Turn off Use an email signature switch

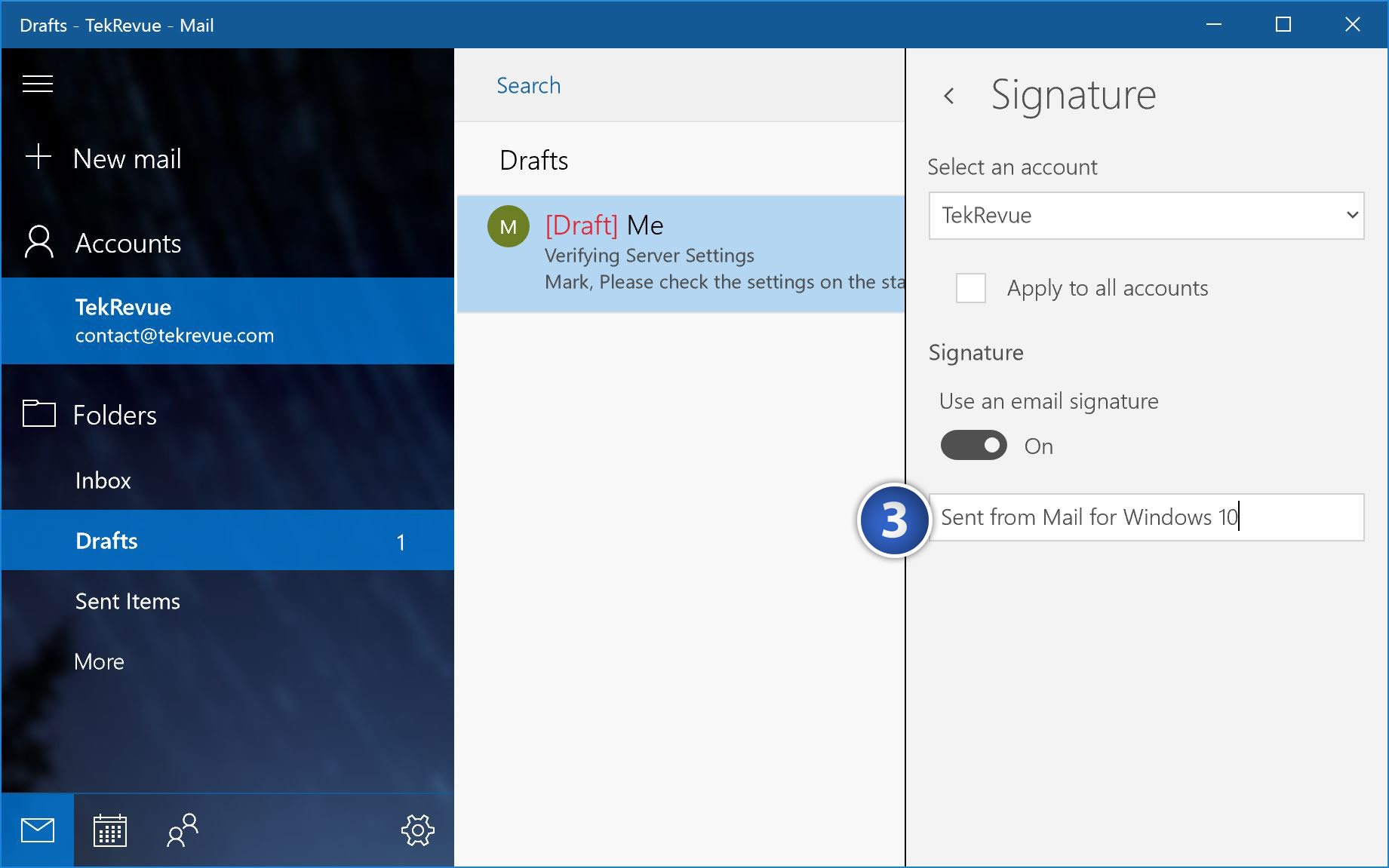pyautogui.click(x=973, y=445)
